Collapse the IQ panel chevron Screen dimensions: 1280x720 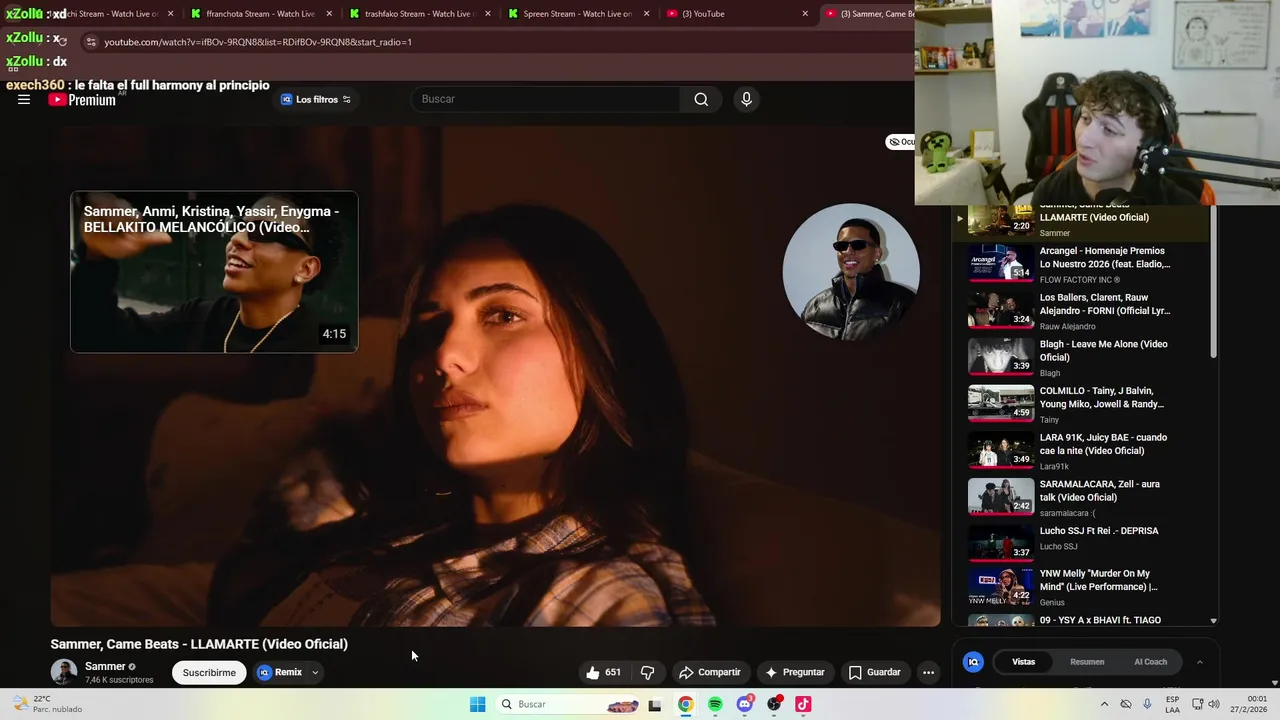(x=1200, y=662)
